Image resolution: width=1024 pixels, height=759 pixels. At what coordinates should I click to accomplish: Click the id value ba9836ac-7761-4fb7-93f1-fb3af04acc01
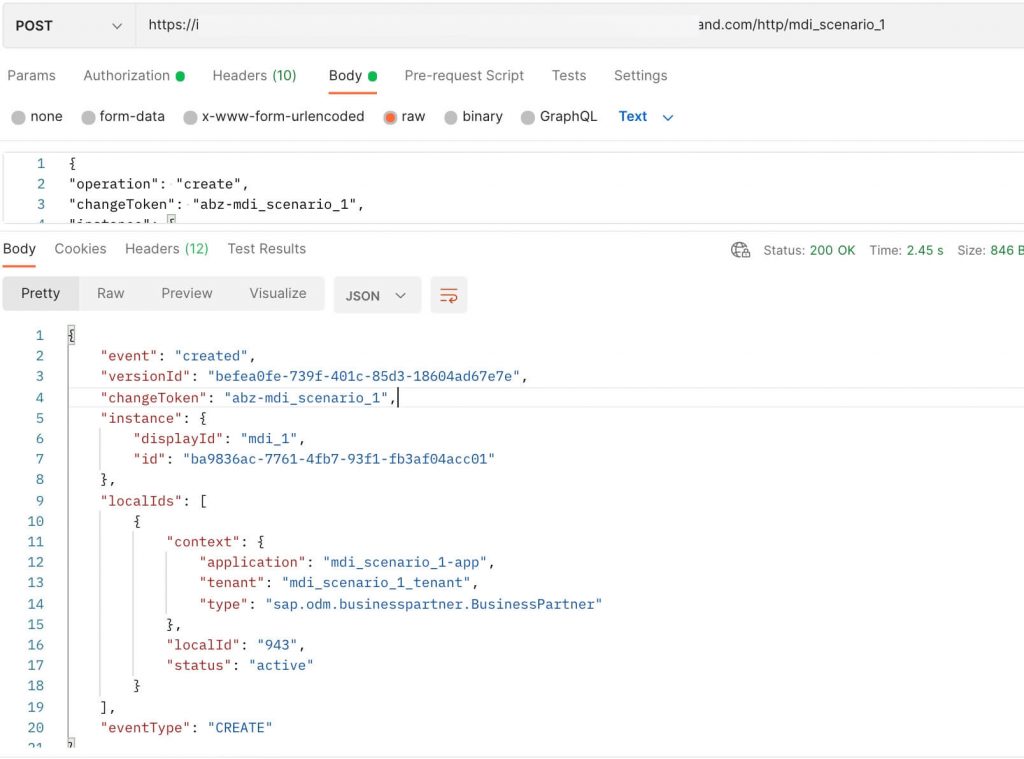click(338, 459)
